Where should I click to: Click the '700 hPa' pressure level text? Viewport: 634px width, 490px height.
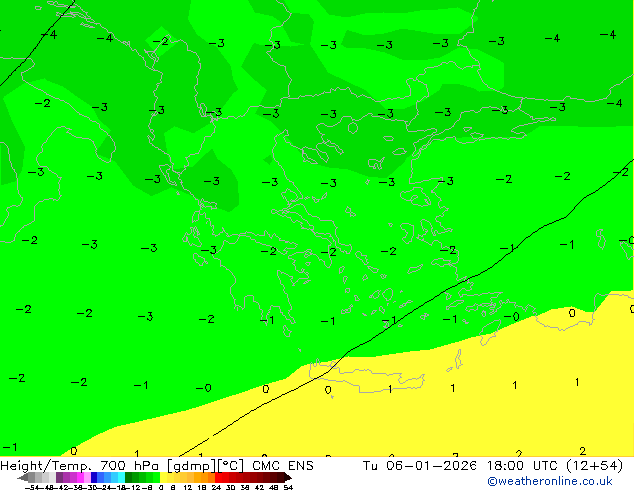coord(130,466)
